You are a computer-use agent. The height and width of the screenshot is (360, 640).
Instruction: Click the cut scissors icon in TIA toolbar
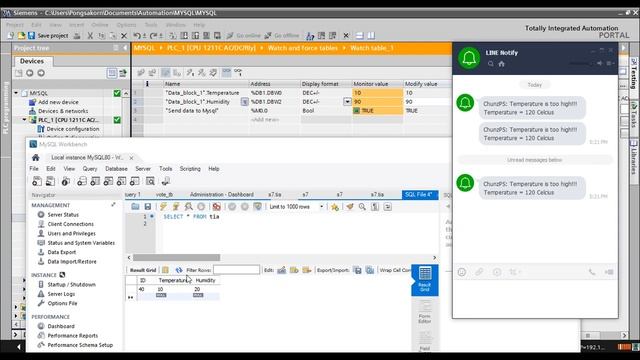(90, 36)
